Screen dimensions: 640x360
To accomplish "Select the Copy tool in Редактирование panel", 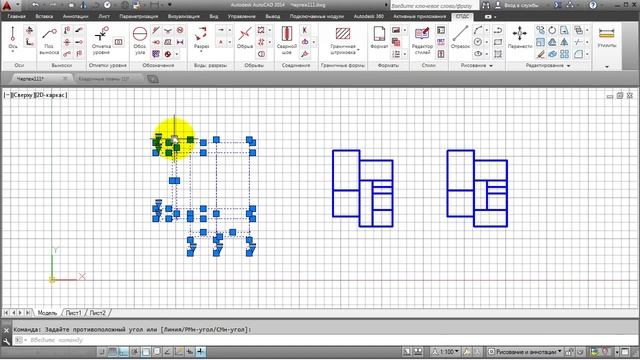I will tap(540, 30).
